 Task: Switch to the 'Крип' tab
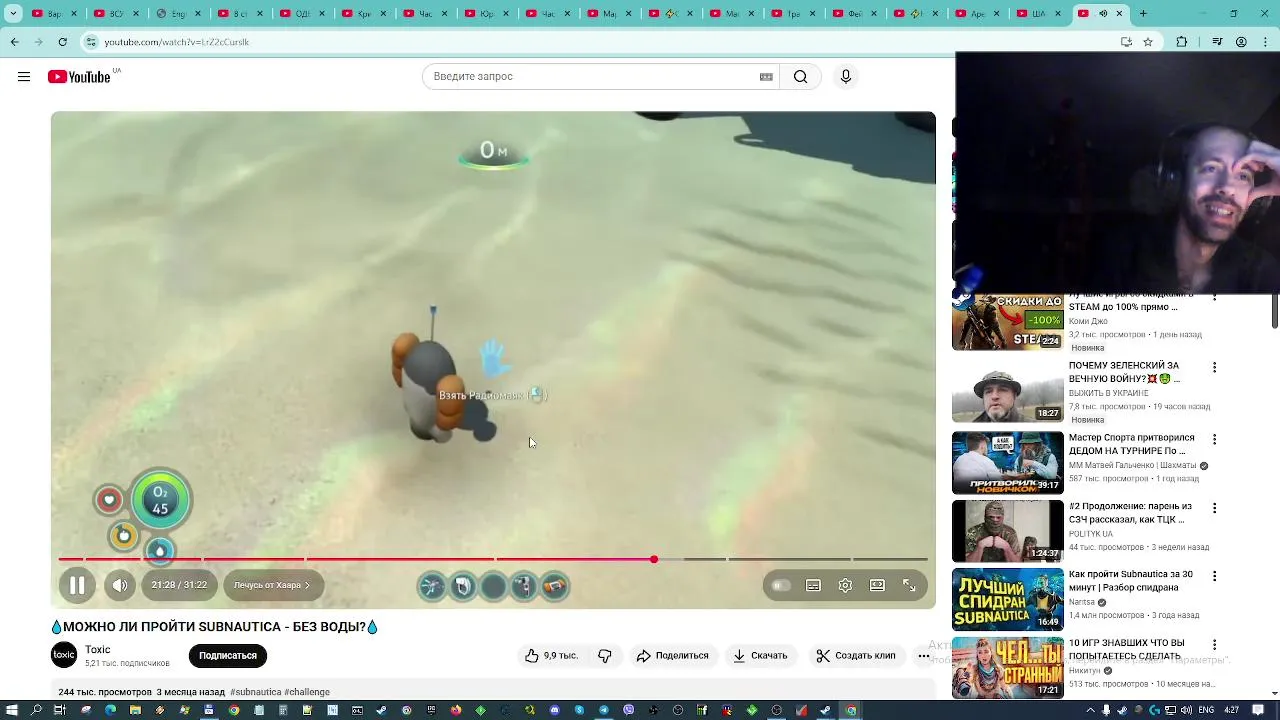[364, 14]
